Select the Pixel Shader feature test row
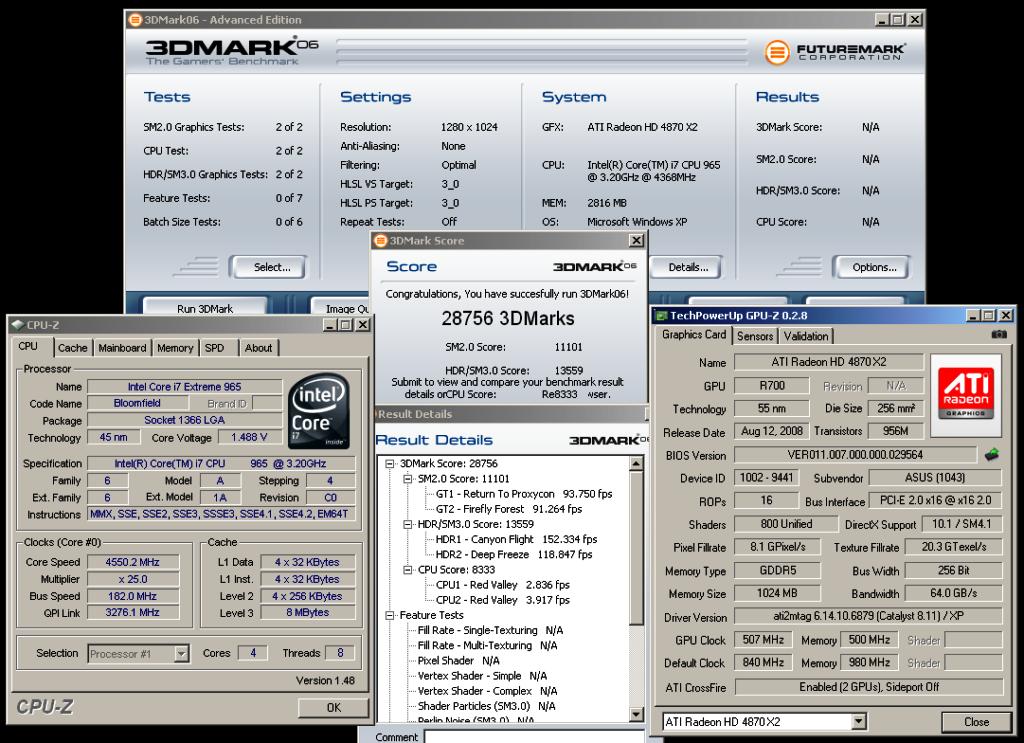The width and height of the screenshot is (1024, 743). pyautogui.click(x=458, y=661)
